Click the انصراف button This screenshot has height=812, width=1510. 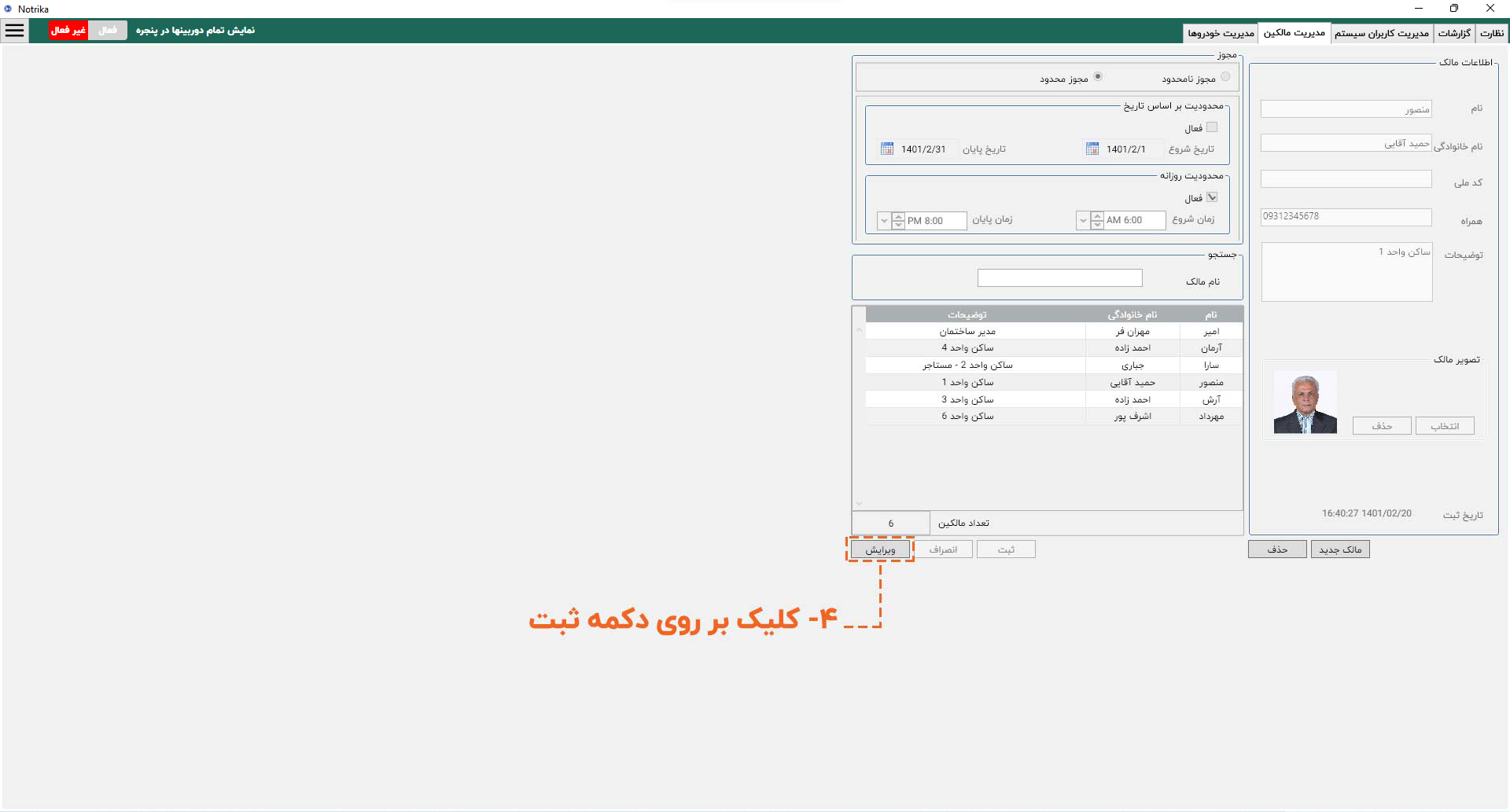click(943, 549)
